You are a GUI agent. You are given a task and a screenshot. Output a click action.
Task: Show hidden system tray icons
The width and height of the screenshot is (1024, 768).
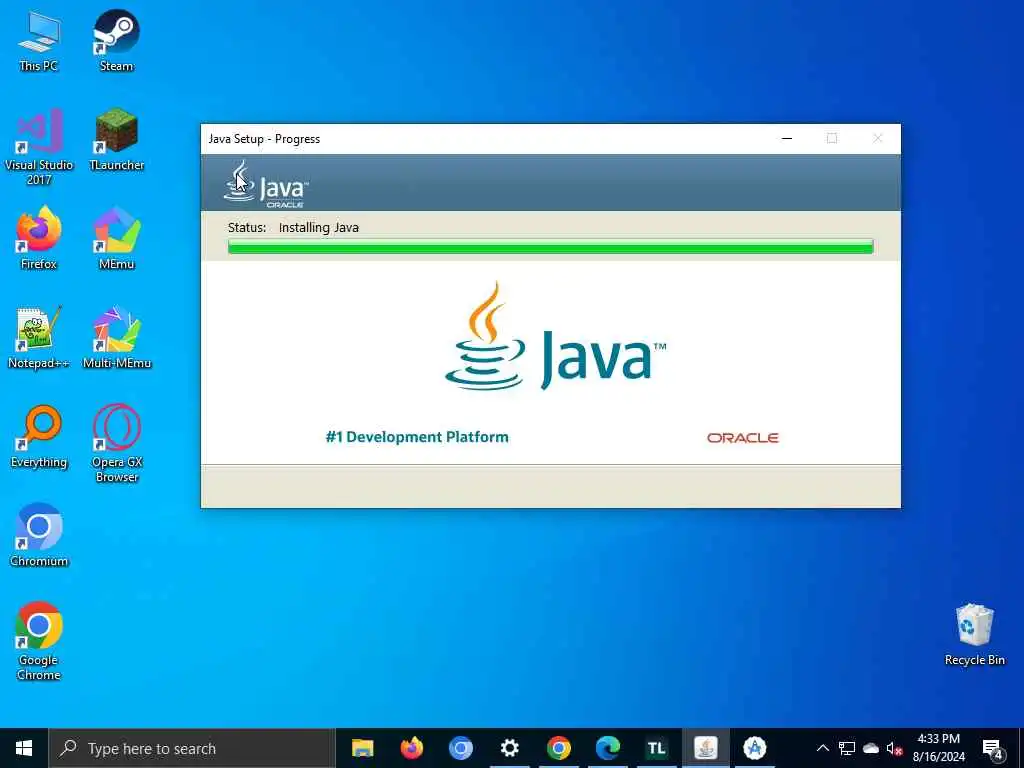(823, 748)
